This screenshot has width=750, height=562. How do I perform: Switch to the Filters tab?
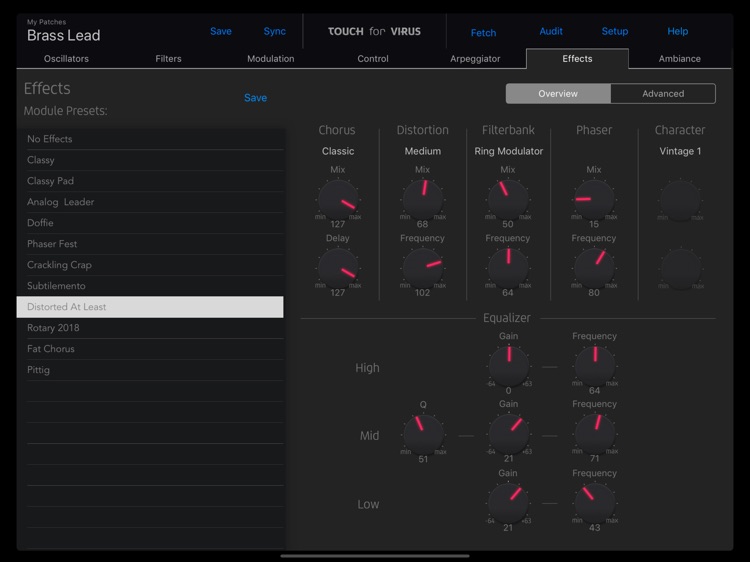168,59
